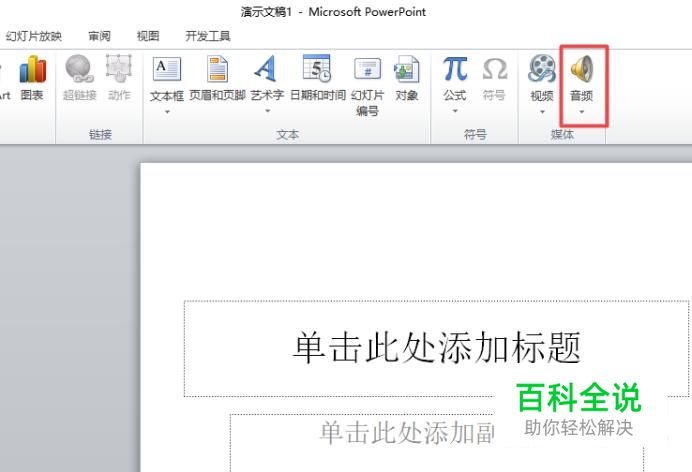
Task: Expand the 公式 dropdown arrow
Action: click(455, 111)
